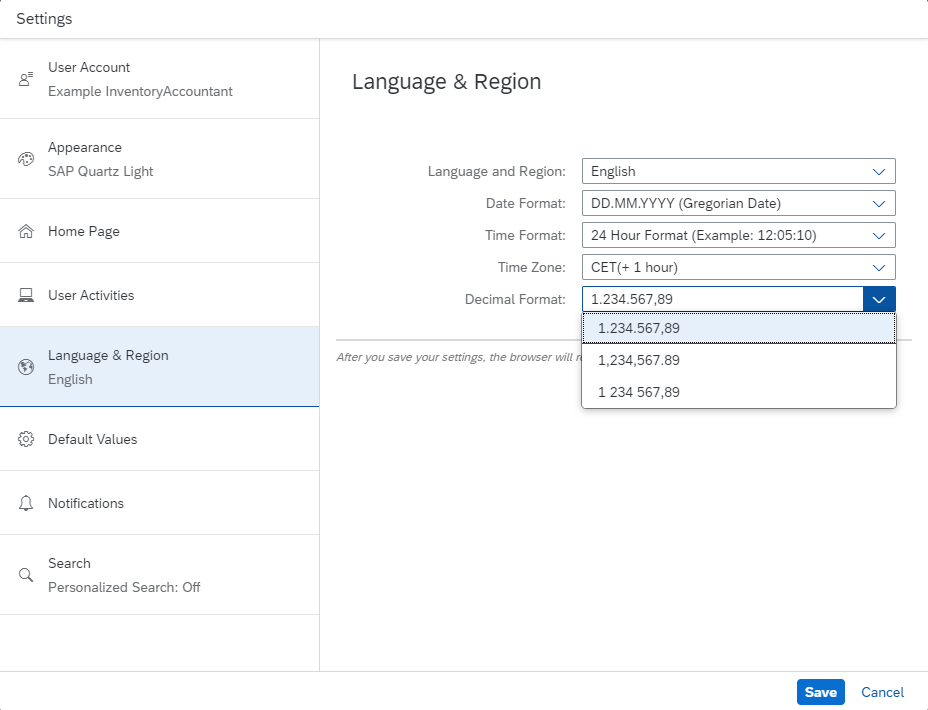The width and height of the screenshot is (928, 710).
Task: Open the Search settings entry
Action: tap(160, 575)
